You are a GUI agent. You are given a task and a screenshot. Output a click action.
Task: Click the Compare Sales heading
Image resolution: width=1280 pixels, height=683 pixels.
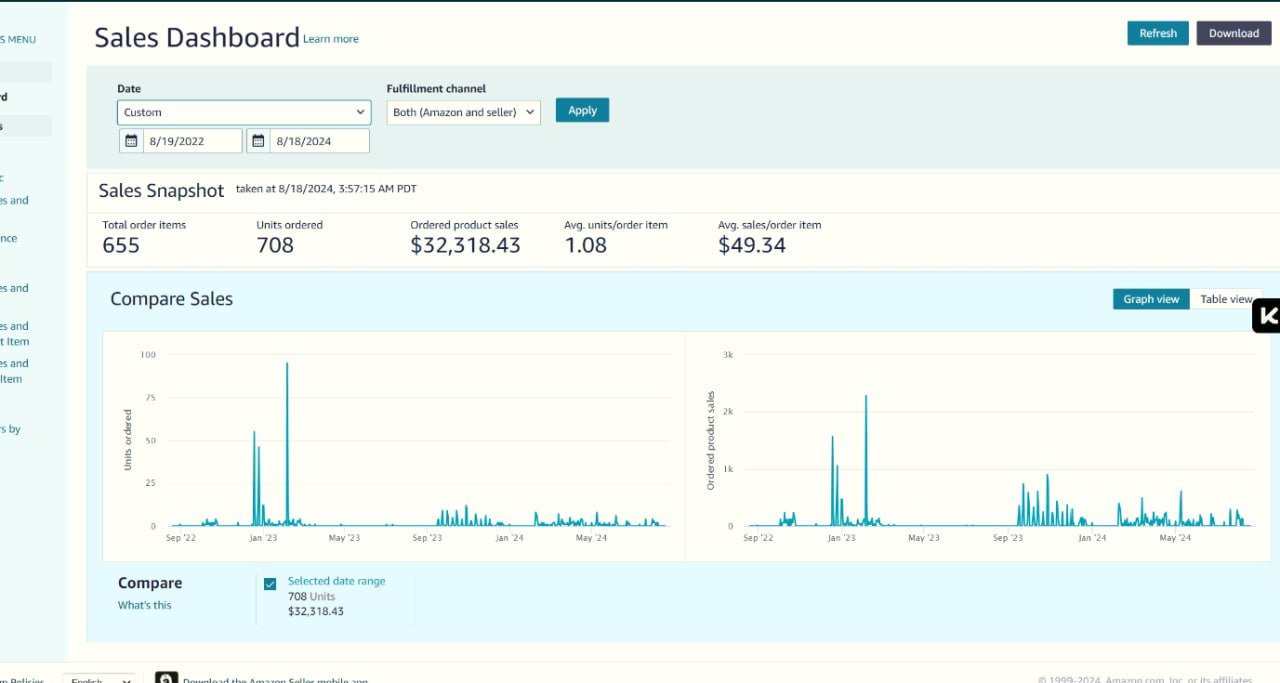(x=171, y=298)
